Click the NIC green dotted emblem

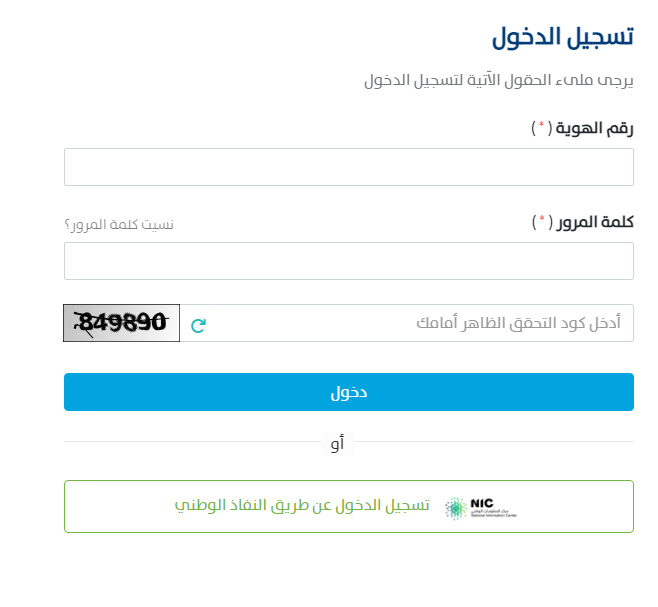click(455, 508)
